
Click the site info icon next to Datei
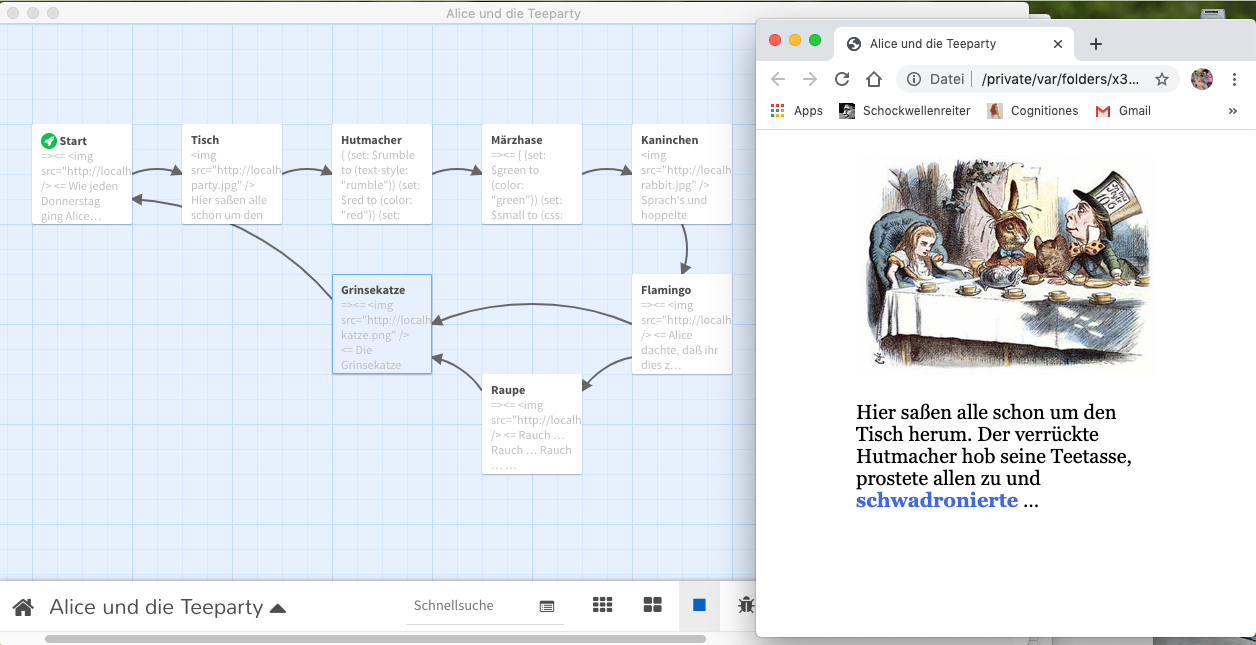pos(913,79)
